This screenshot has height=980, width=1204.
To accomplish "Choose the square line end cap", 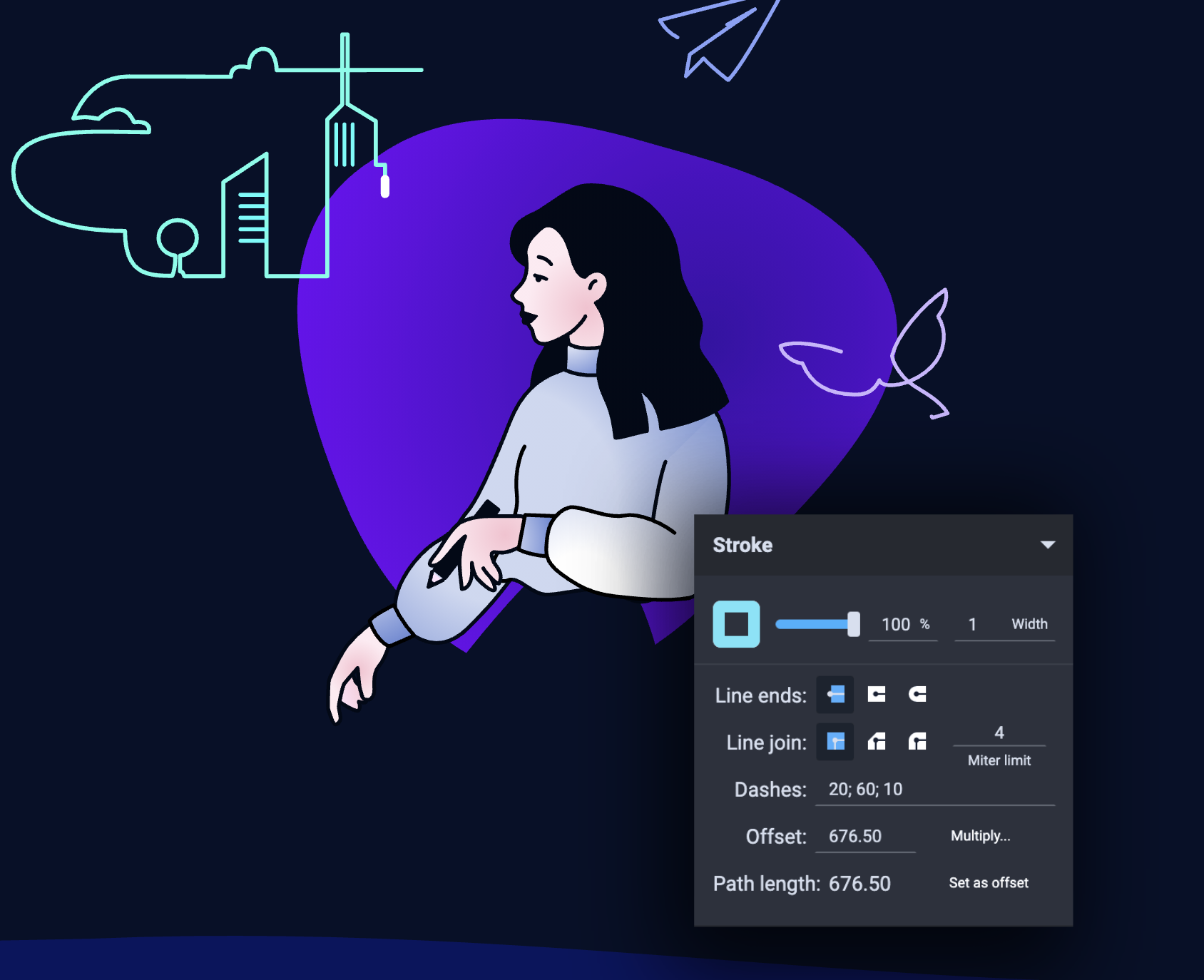I will click(x=877, y=695).
